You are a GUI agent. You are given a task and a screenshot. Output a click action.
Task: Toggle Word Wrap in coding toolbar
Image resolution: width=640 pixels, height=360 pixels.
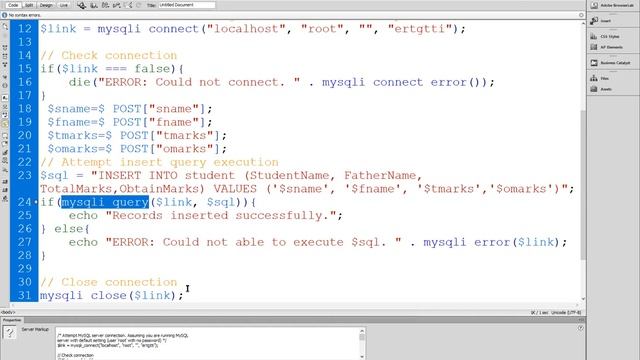click(5, 115)
